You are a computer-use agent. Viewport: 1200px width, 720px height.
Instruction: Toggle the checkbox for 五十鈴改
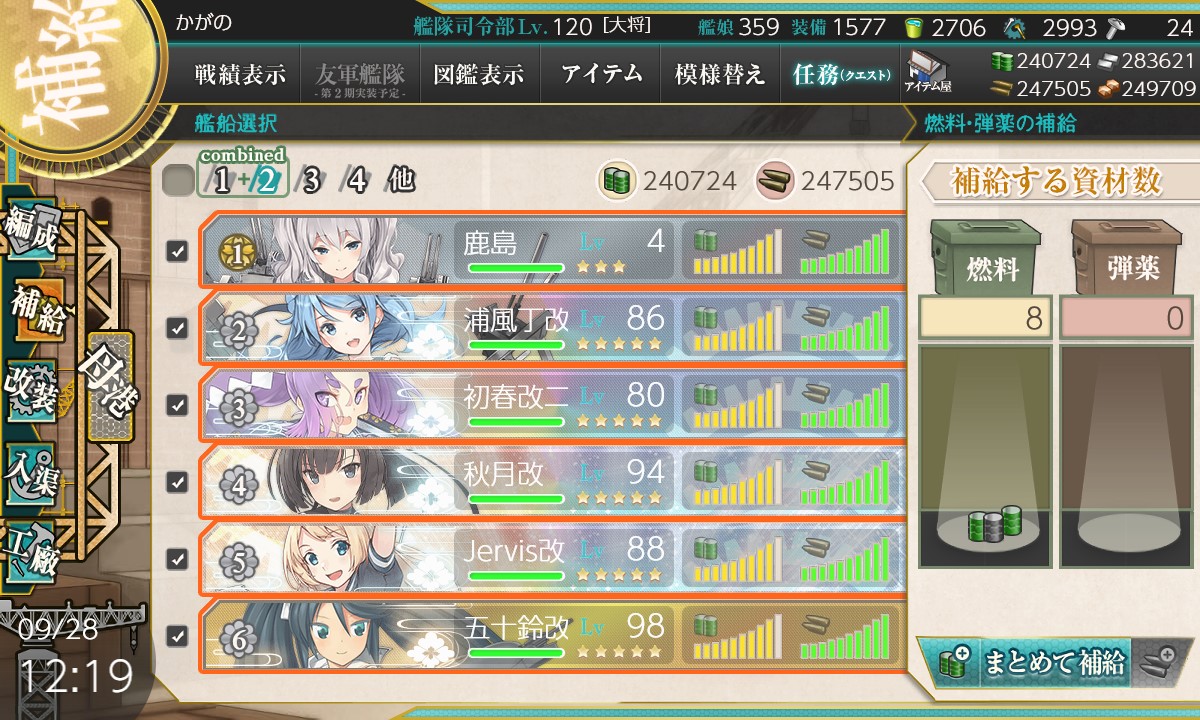click(x=177, y=635)
